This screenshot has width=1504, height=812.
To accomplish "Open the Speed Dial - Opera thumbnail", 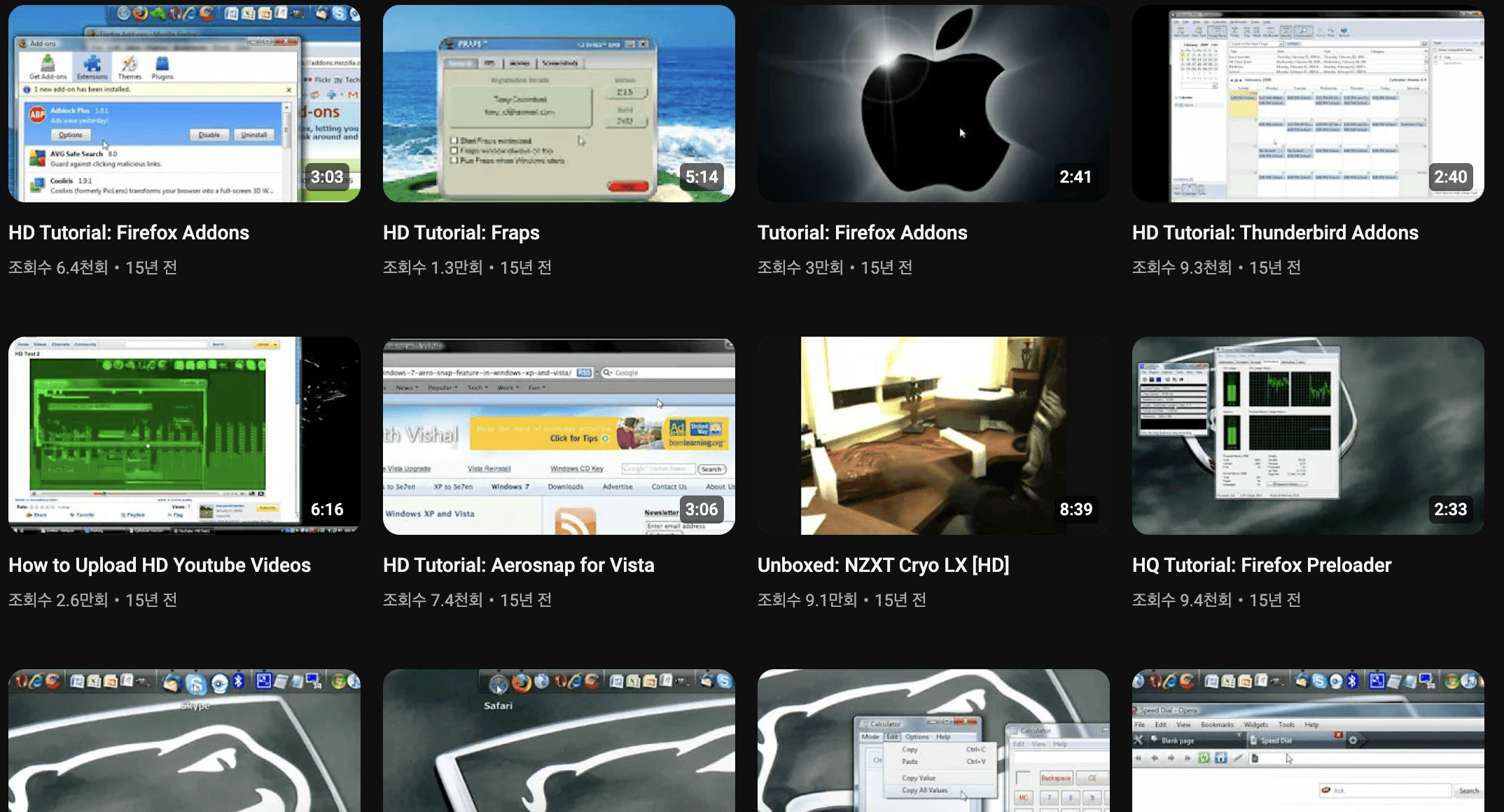I will click(x=1308, y=741).
